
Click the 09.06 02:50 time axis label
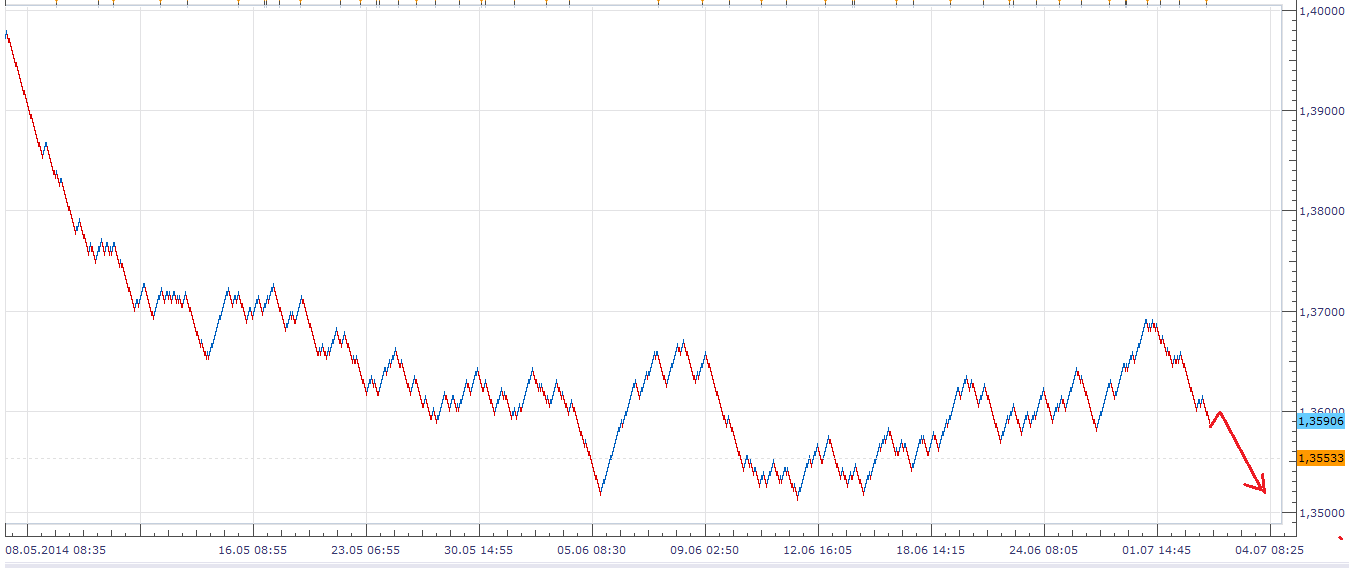pos(704,550)
